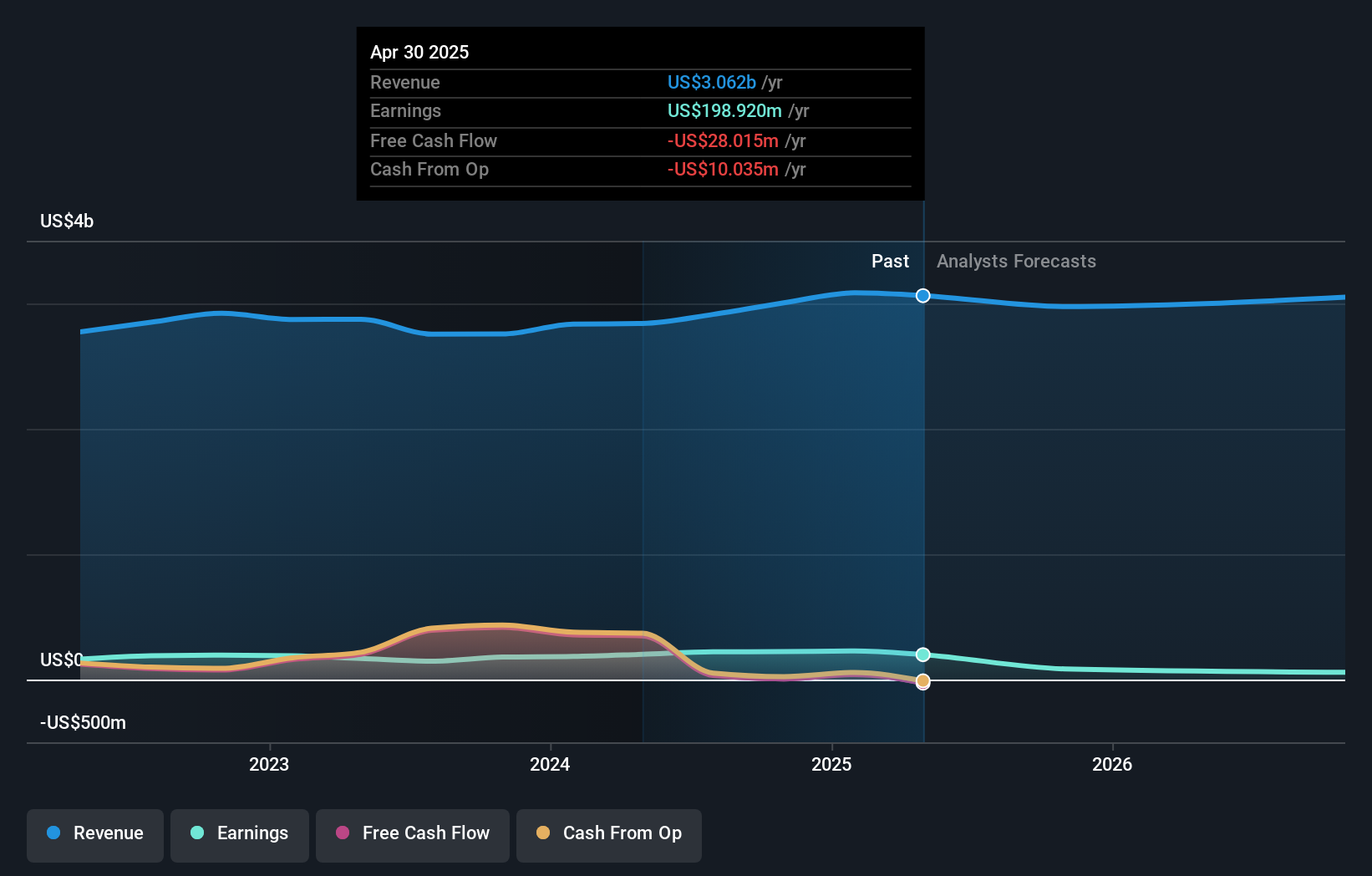This screenshot has width=1372, height=876.
Task: Toggle the Free Cash Flow legend button
Action: click(413, 835)
